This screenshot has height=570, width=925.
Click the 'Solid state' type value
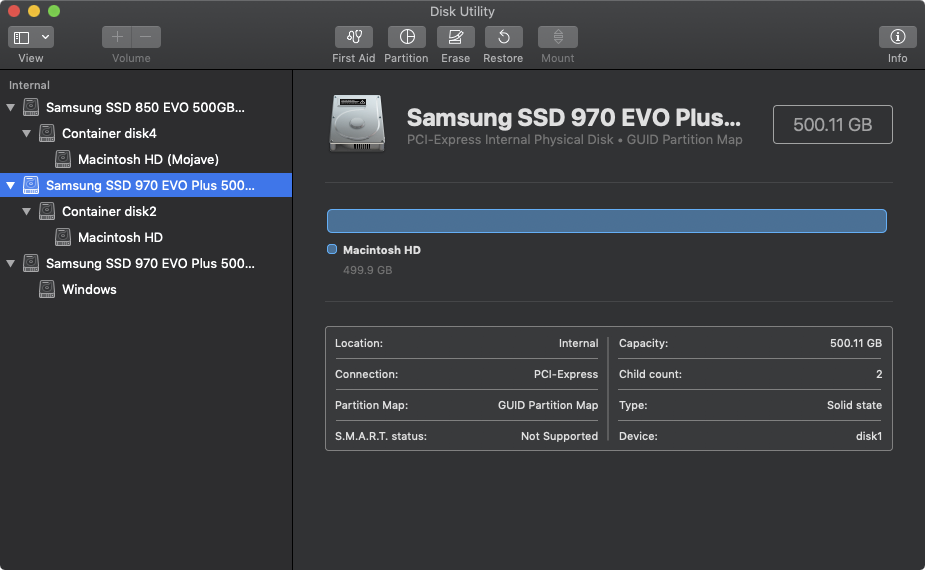click(854, 405)
